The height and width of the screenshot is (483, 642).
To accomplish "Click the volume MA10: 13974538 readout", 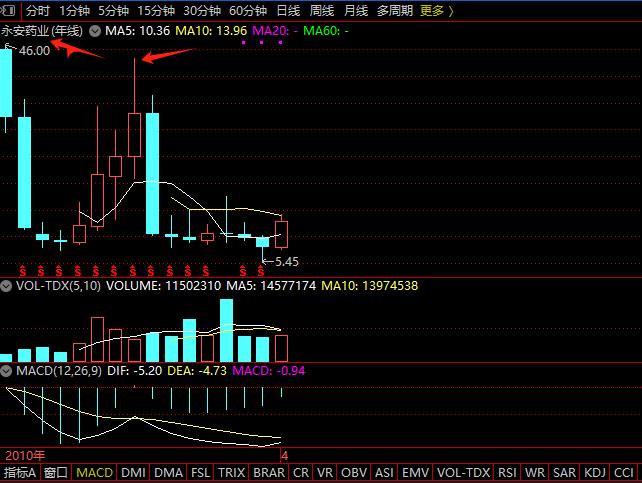I will [370, 286].
